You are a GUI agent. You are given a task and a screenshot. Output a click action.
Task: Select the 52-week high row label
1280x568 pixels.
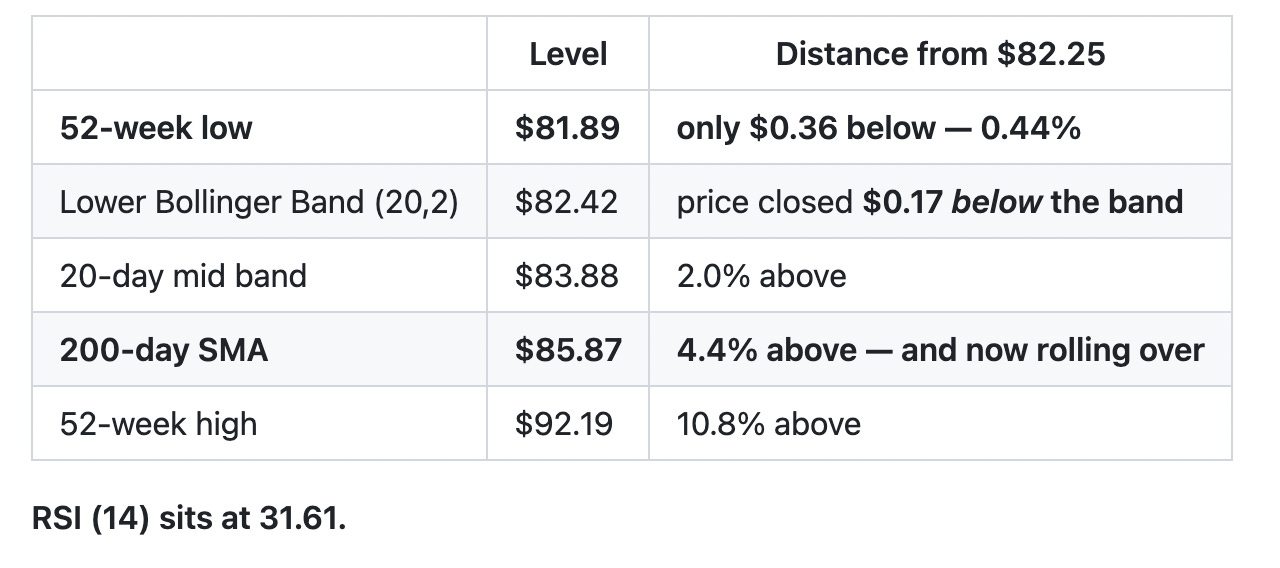(x=158, y=424)
